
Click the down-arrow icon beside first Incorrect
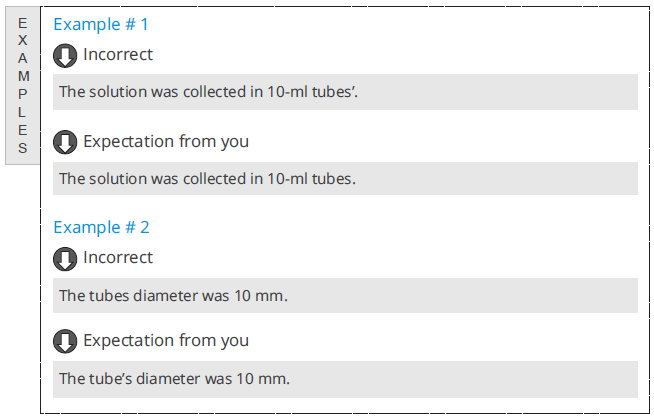[65, 55]
